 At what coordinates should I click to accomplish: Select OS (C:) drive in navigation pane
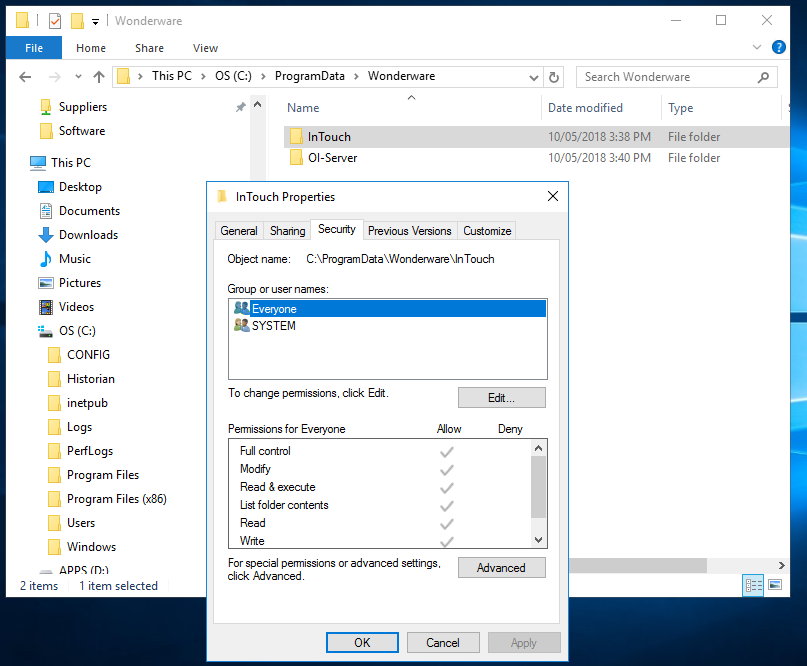pyautogui.click(x=77, y=331)
